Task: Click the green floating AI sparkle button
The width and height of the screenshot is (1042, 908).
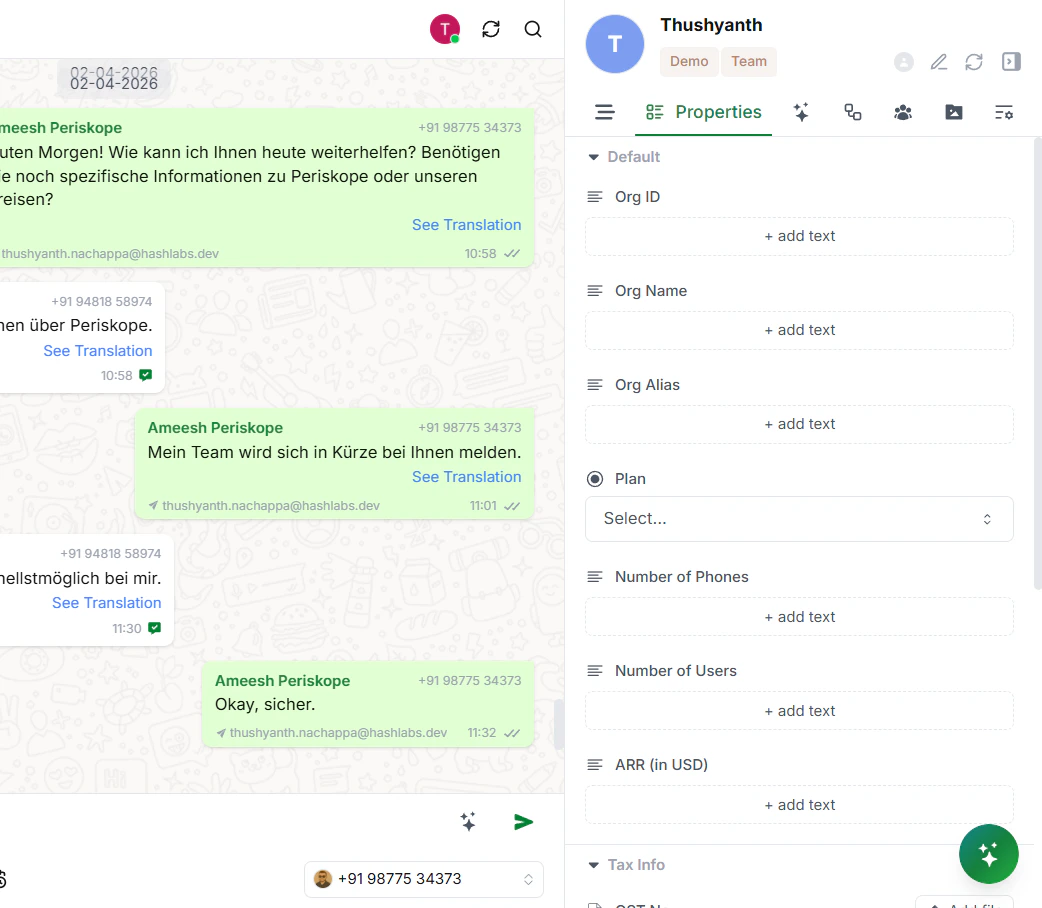Action: (989, 854)
